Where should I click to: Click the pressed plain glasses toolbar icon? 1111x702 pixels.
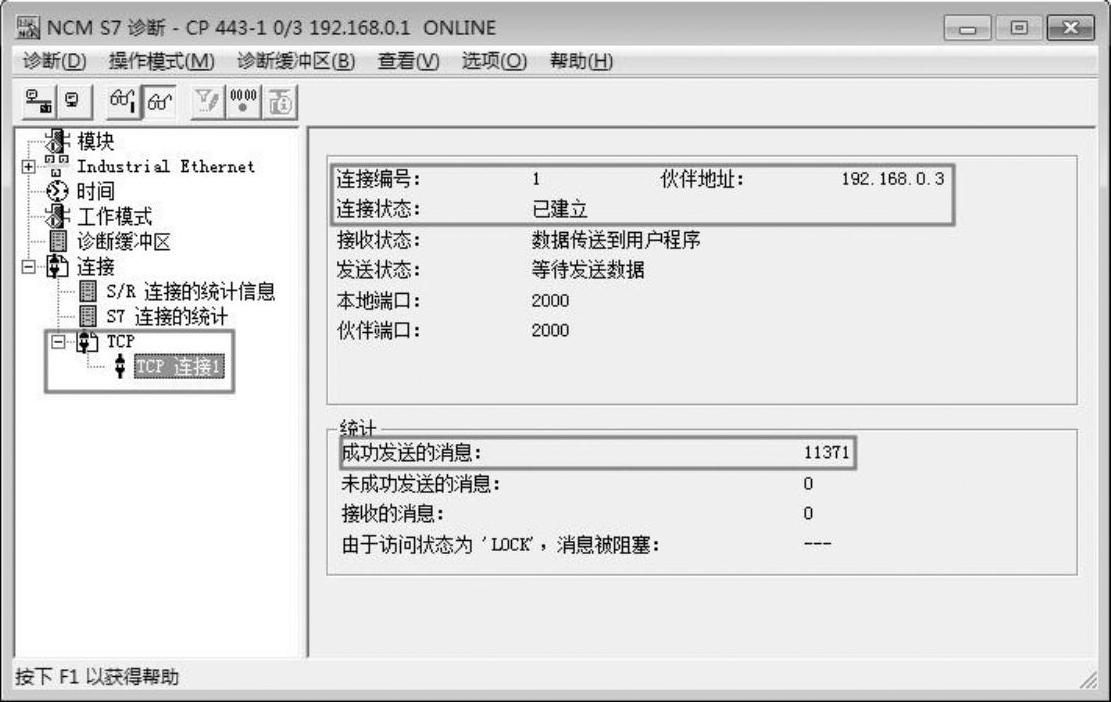click(159, 102)
